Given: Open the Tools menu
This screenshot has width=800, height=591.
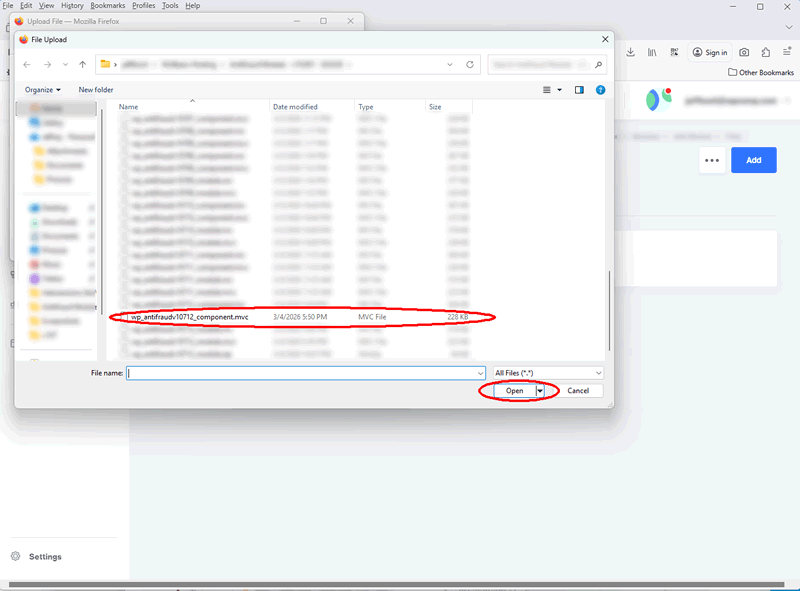Looking at the screenshot, I should (x=169, y=5).
